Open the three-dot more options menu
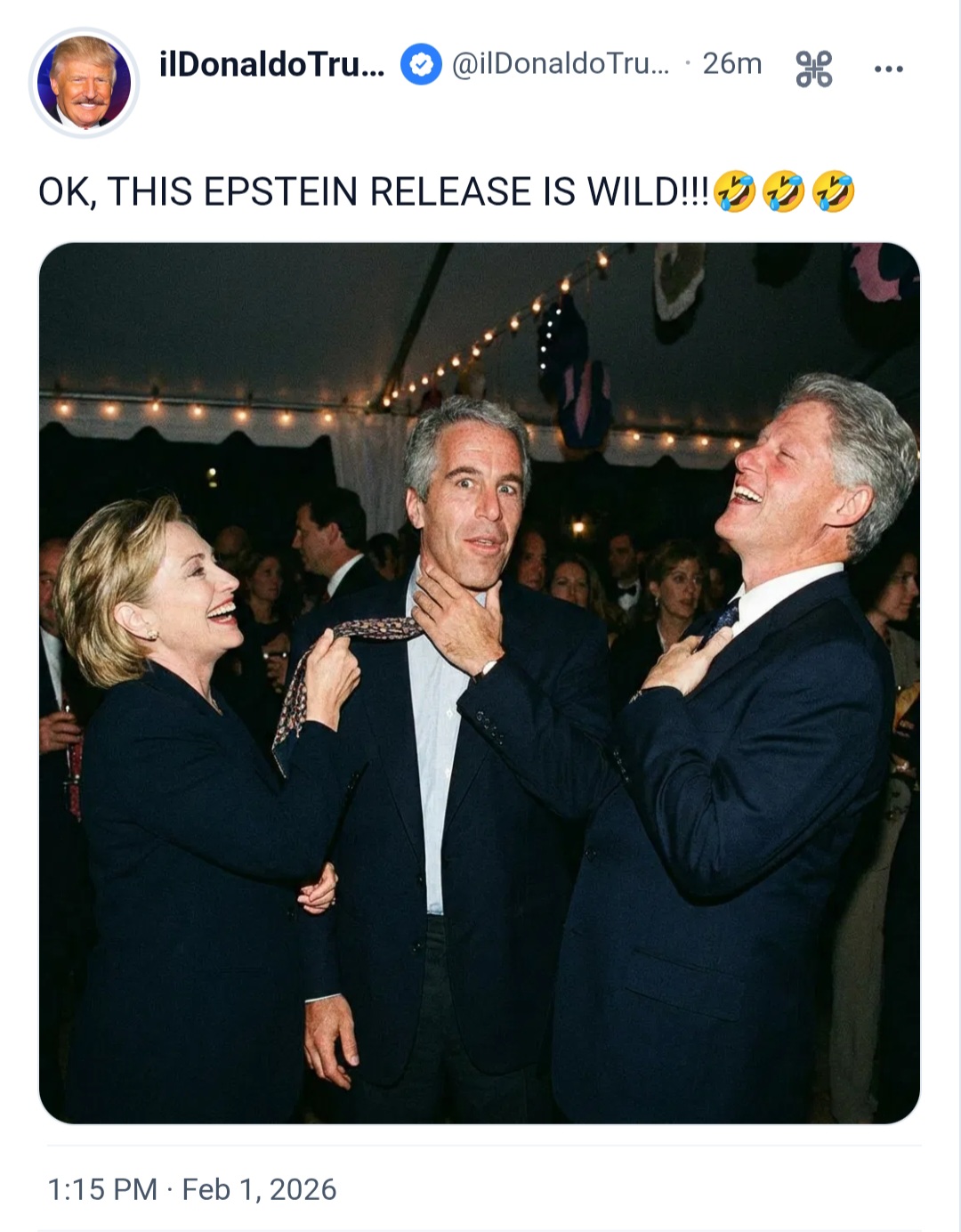Screen dimensions: 961x1232 (888, 68)
